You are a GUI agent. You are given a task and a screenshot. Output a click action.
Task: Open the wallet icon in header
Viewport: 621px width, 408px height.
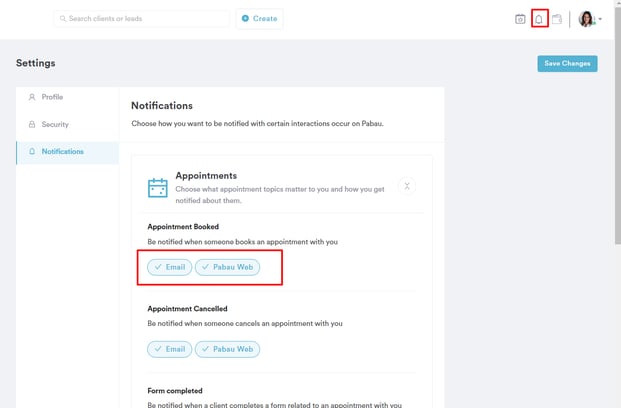[557, 19]
